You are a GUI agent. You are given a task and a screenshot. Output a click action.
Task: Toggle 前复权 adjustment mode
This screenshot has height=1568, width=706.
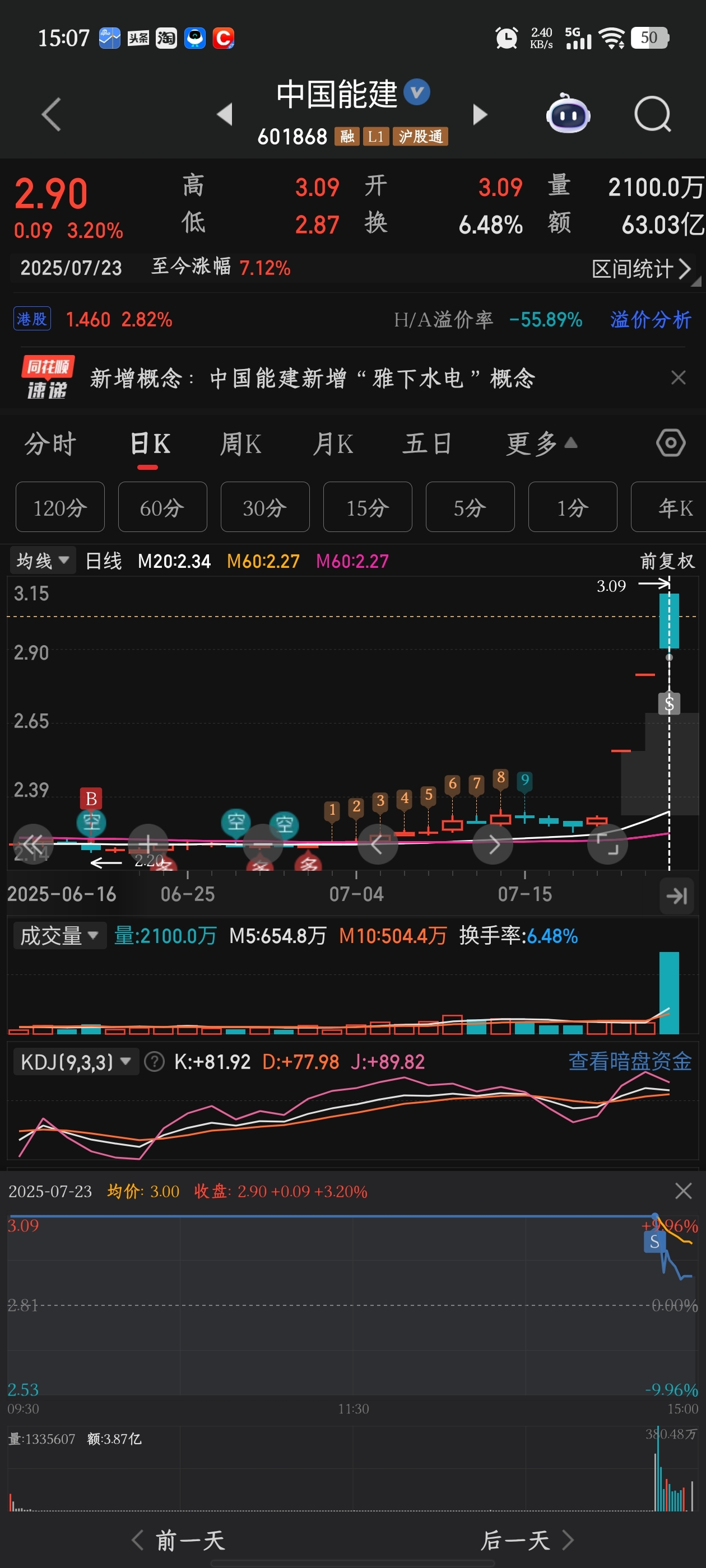click(x=667, y=561)
